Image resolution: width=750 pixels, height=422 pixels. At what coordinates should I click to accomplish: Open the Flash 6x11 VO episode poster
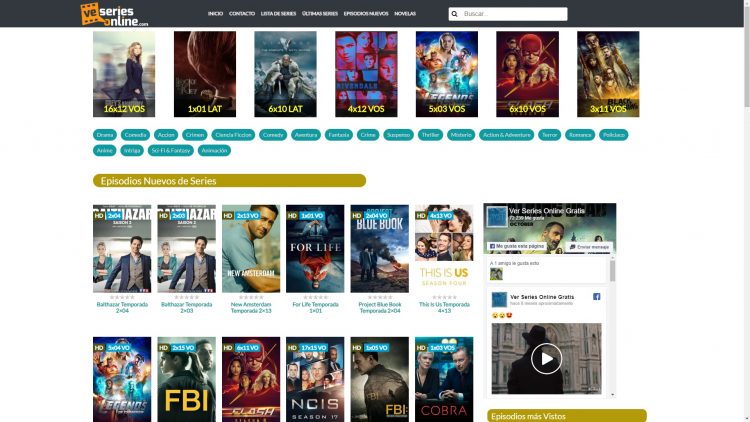pyautogui.click(x=251, y=379)
